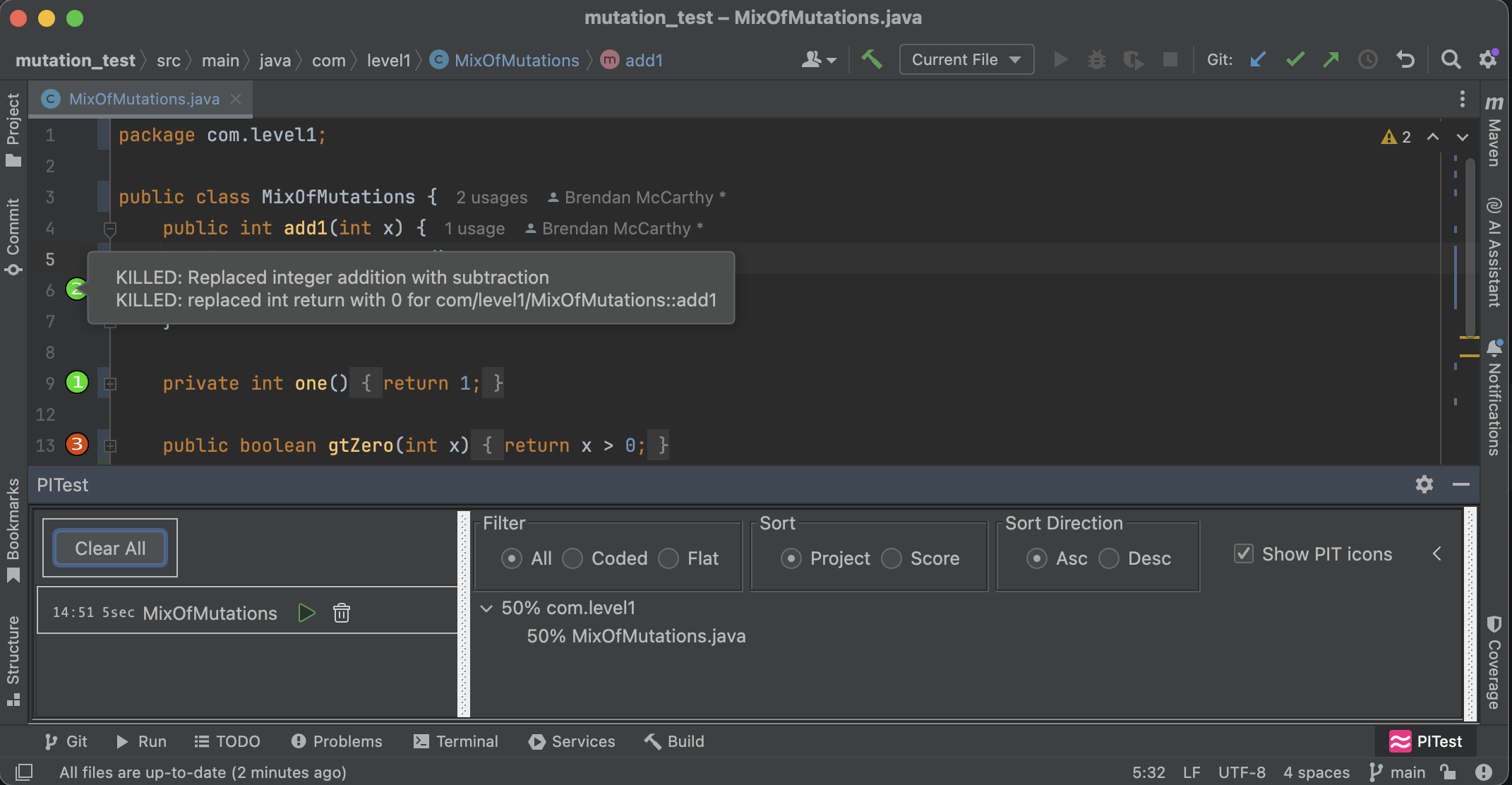Open IDE settings gear in toolbar
The image size is (1512, 785).
pyautogui.click(x=1489, y=59)
